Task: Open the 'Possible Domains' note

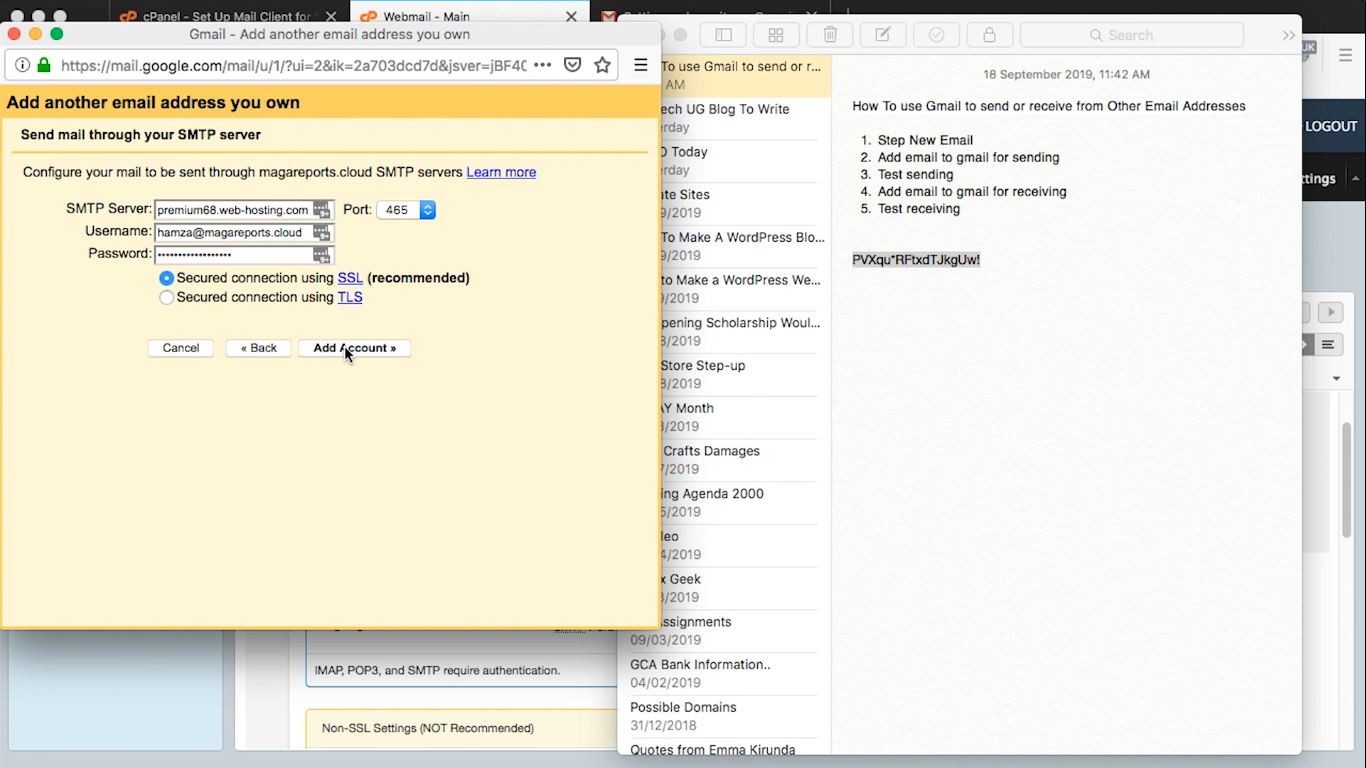Action: click(724, 716)
